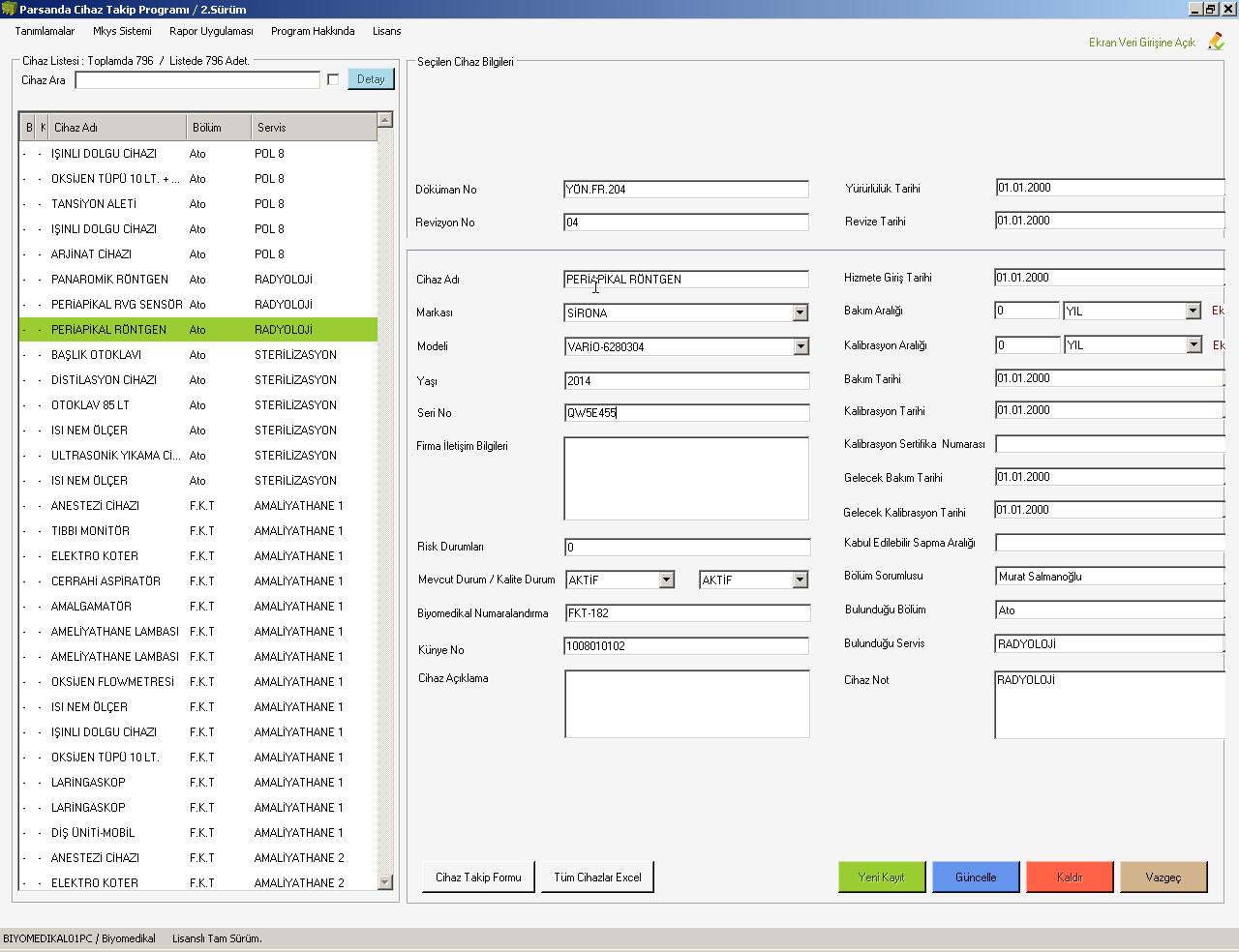1239x952 pixels.
Task: Click the Bölüm Sorumlusu field Murat Salmanoğlu
Action: pyautogui.click(x=1110, y=577)
